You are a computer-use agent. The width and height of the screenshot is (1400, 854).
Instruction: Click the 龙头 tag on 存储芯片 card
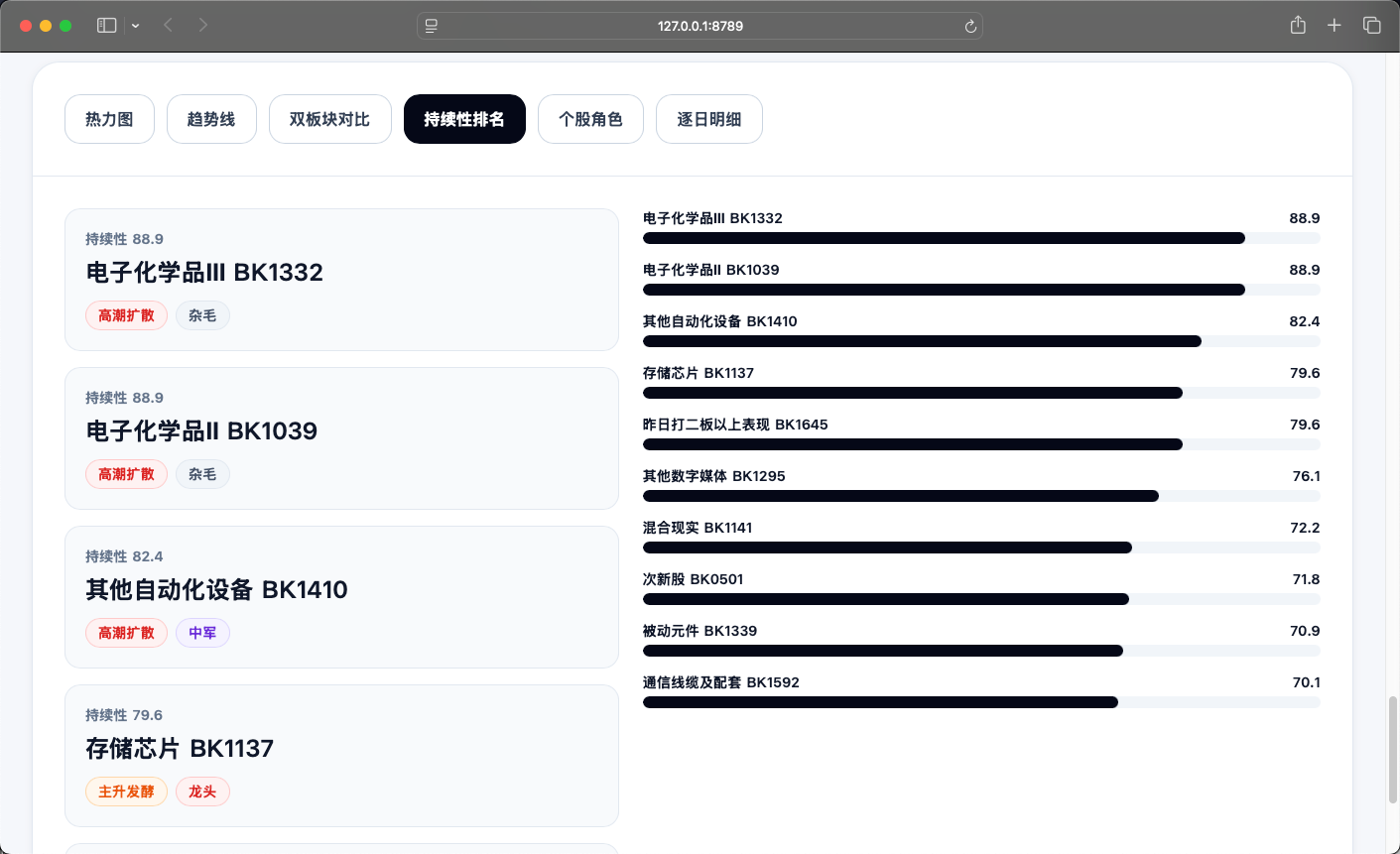(202, 792)
